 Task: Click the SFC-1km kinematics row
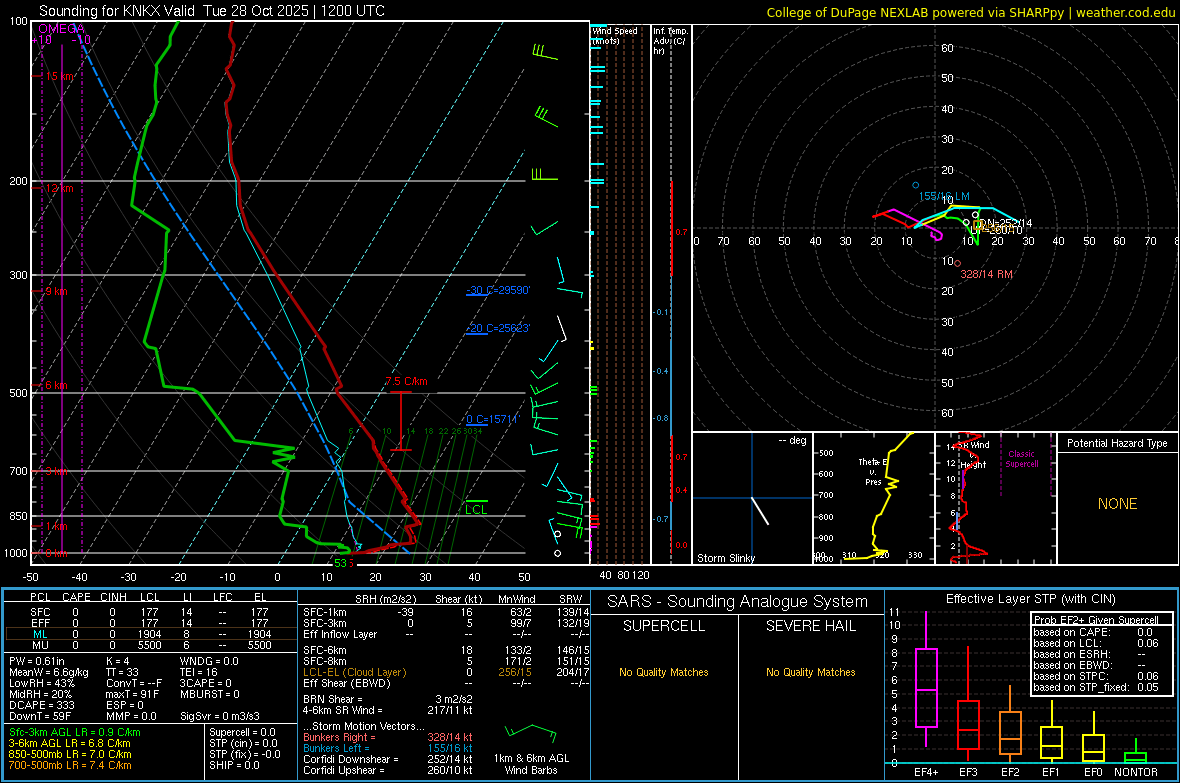pos(446,613)
